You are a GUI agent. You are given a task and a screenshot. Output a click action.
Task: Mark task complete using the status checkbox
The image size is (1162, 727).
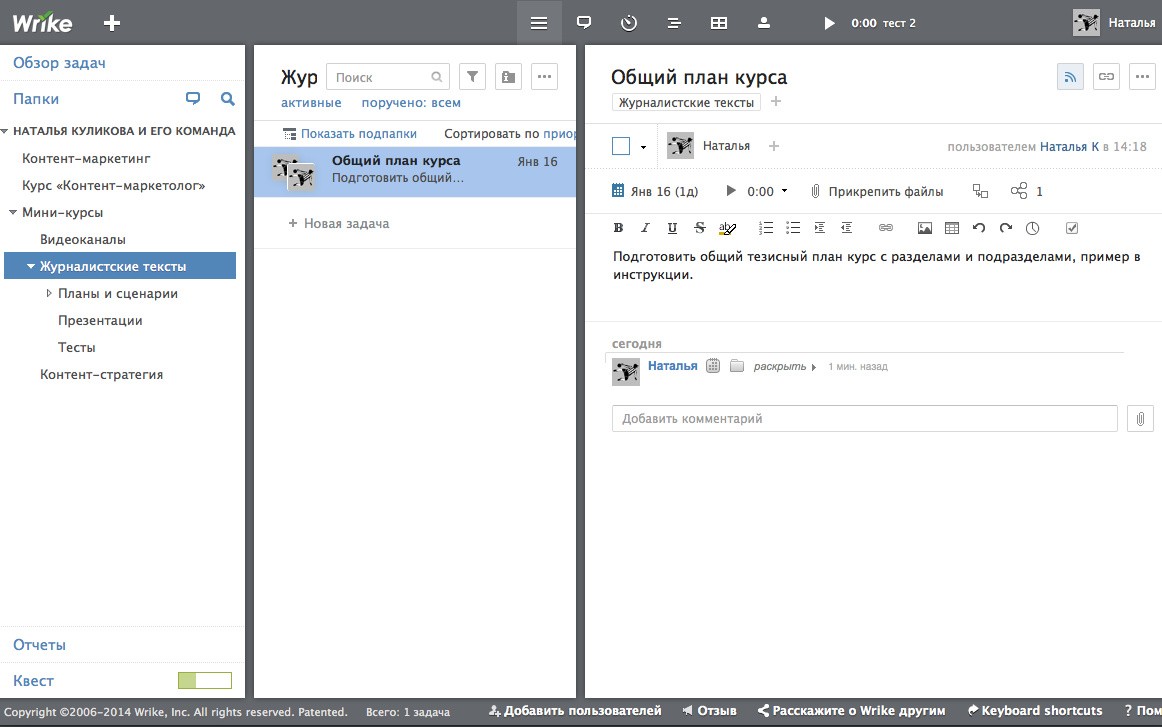pyautogui.click(x=621, y=147)
